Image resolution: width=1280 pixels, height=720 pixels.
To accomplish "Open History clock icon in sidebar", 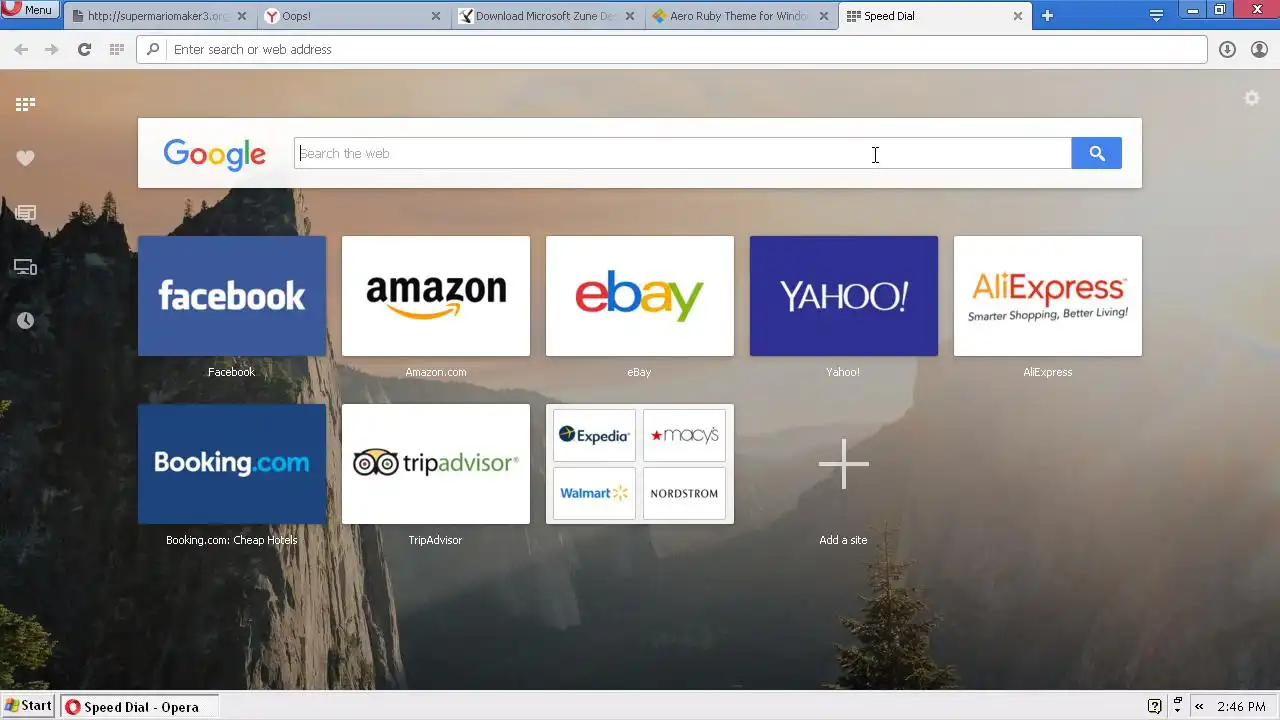I will [25, 320].
